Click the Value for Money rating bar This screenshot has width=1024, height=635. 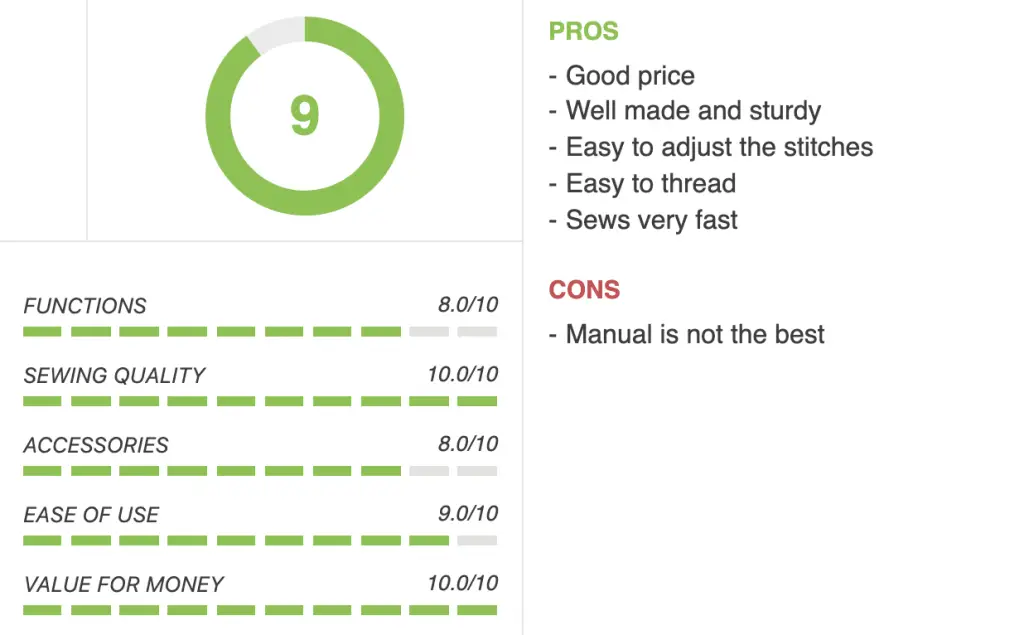[260, 610]
